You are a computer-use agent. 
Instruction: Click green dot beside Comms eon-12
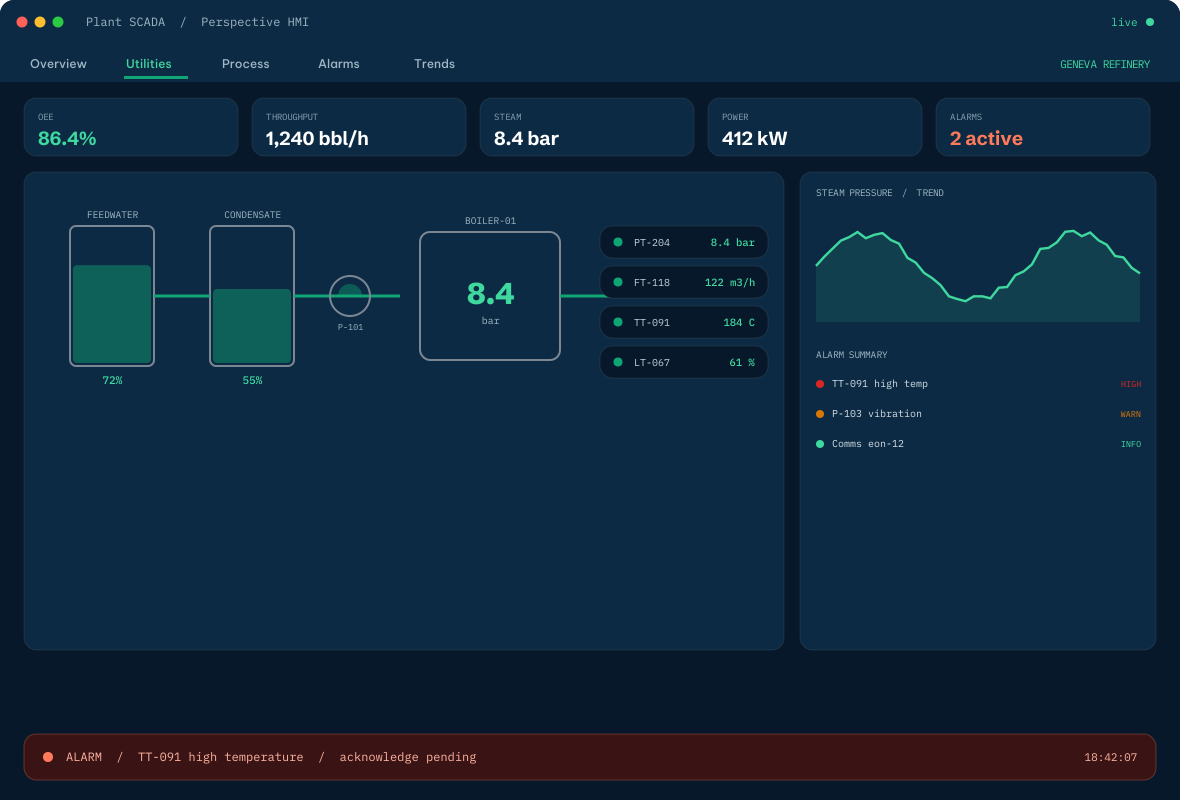click(x=820, y=444)
